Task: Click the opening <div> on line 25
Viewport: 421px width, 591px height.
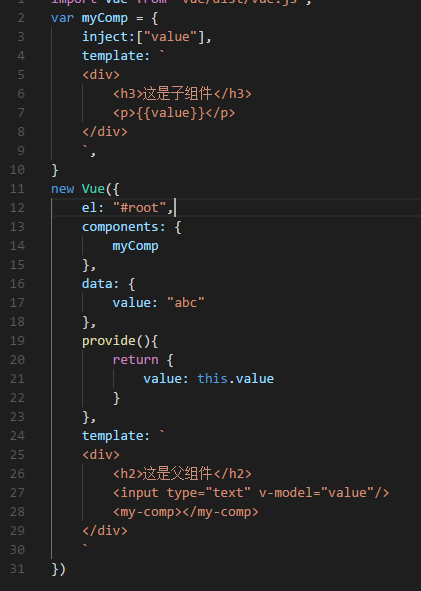Action: 101,455
